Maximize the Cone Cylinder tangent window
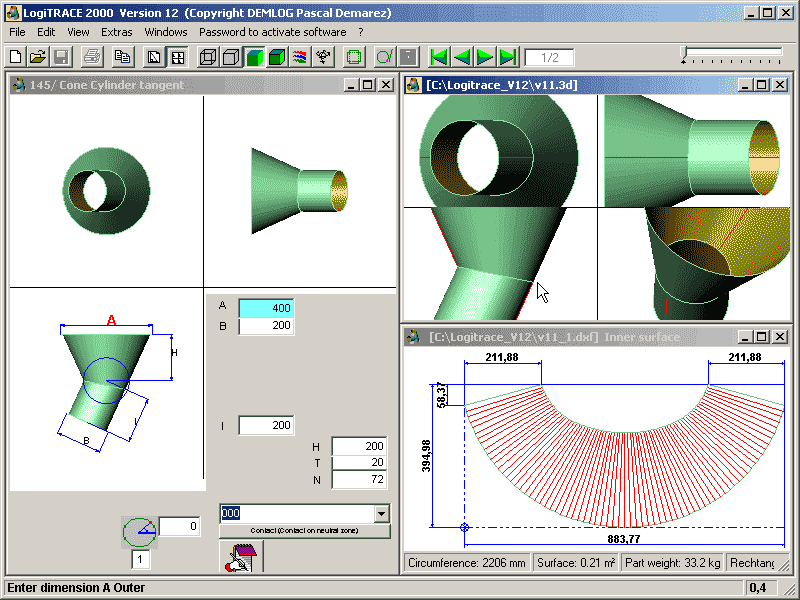 [x=368, y=85]
